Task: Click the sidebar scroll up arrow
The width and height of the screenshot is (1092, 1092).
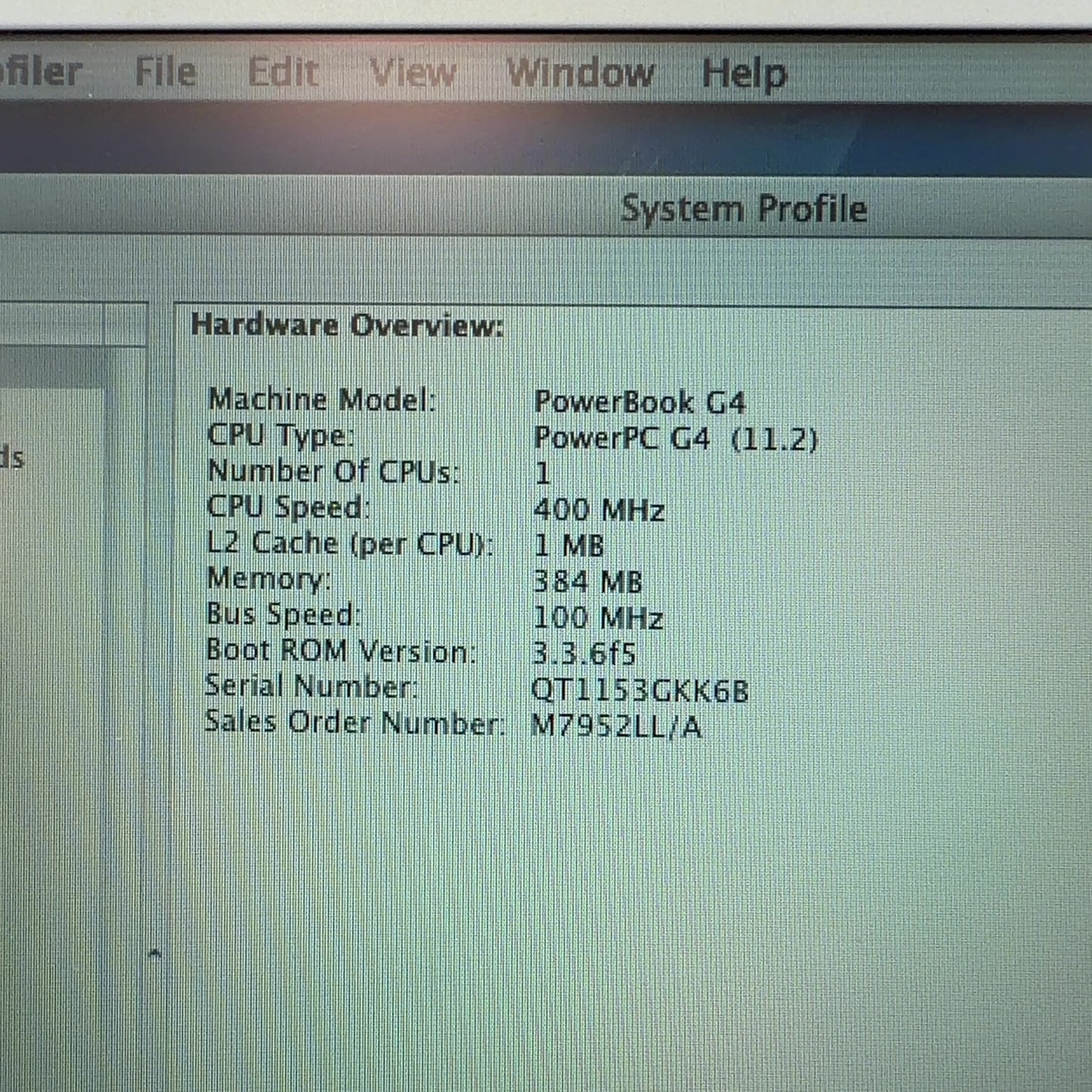Action: 155,954
